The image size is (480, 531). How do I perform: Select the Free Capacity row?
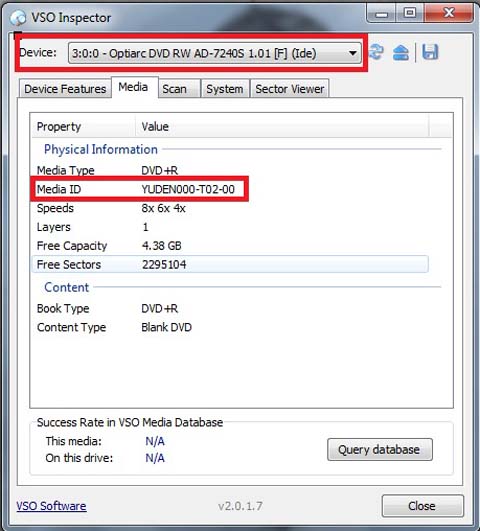[230, 246]
